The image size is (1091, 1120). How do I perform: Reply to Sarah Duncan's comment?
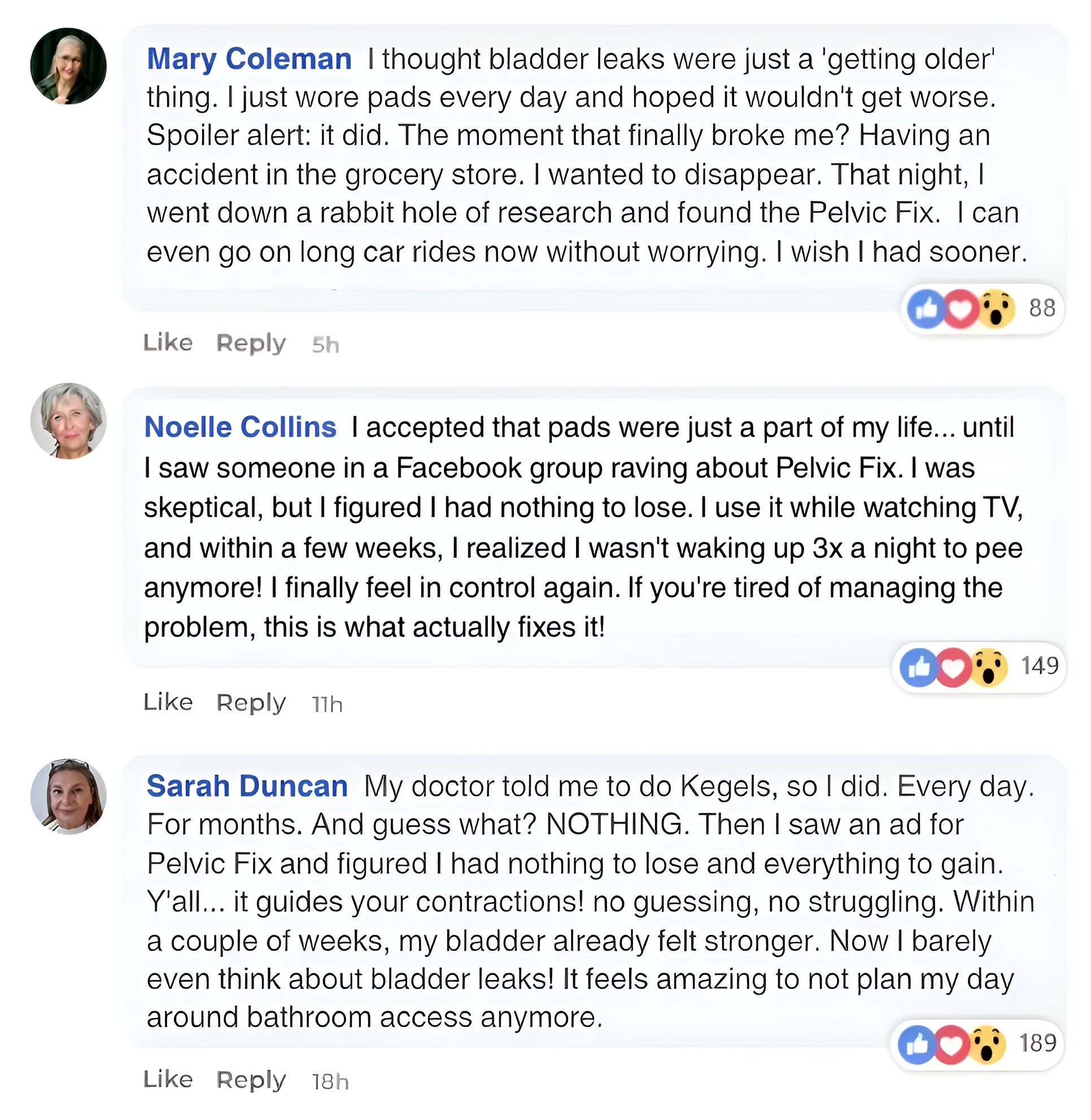[x=251, y=1080]
